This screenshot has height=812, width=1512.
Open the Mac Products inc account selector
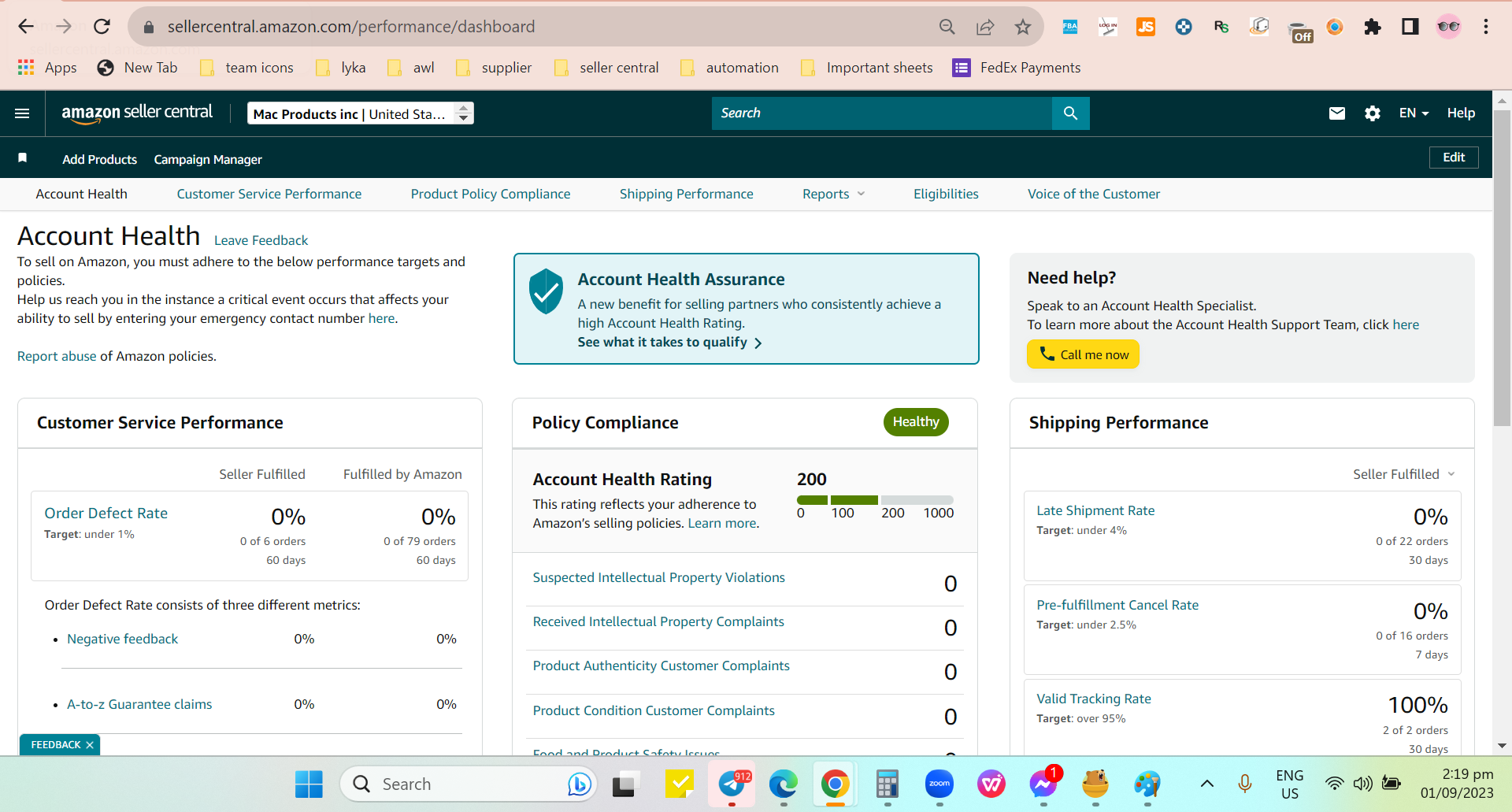coord(361,113)
